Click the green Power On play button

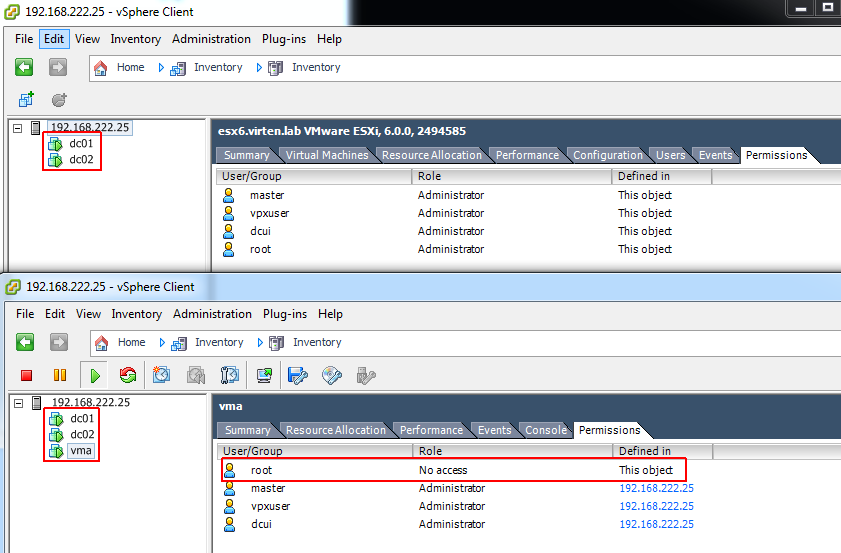click(x=95, y=375)
